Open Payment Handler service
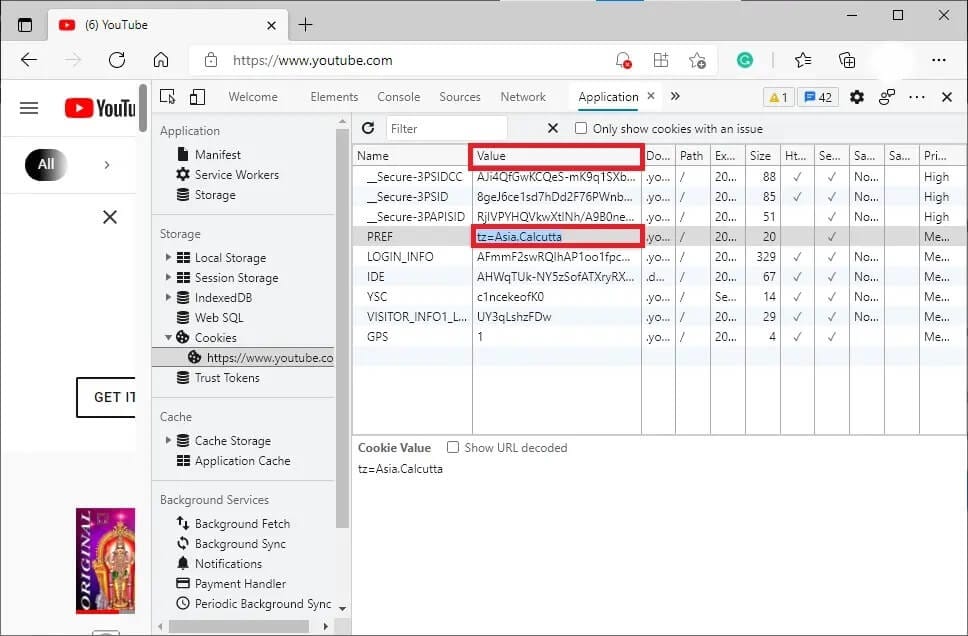Screen dimensions: 968x636 click(x=240, y=584)
